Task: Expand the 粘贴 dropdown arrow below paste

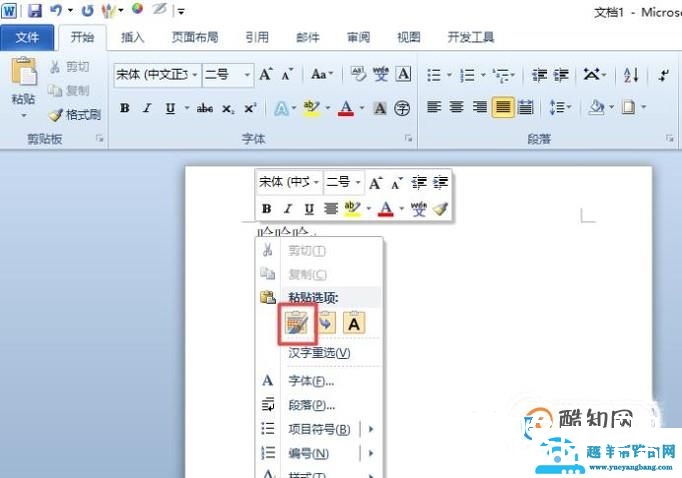Action: pos(23,116)
